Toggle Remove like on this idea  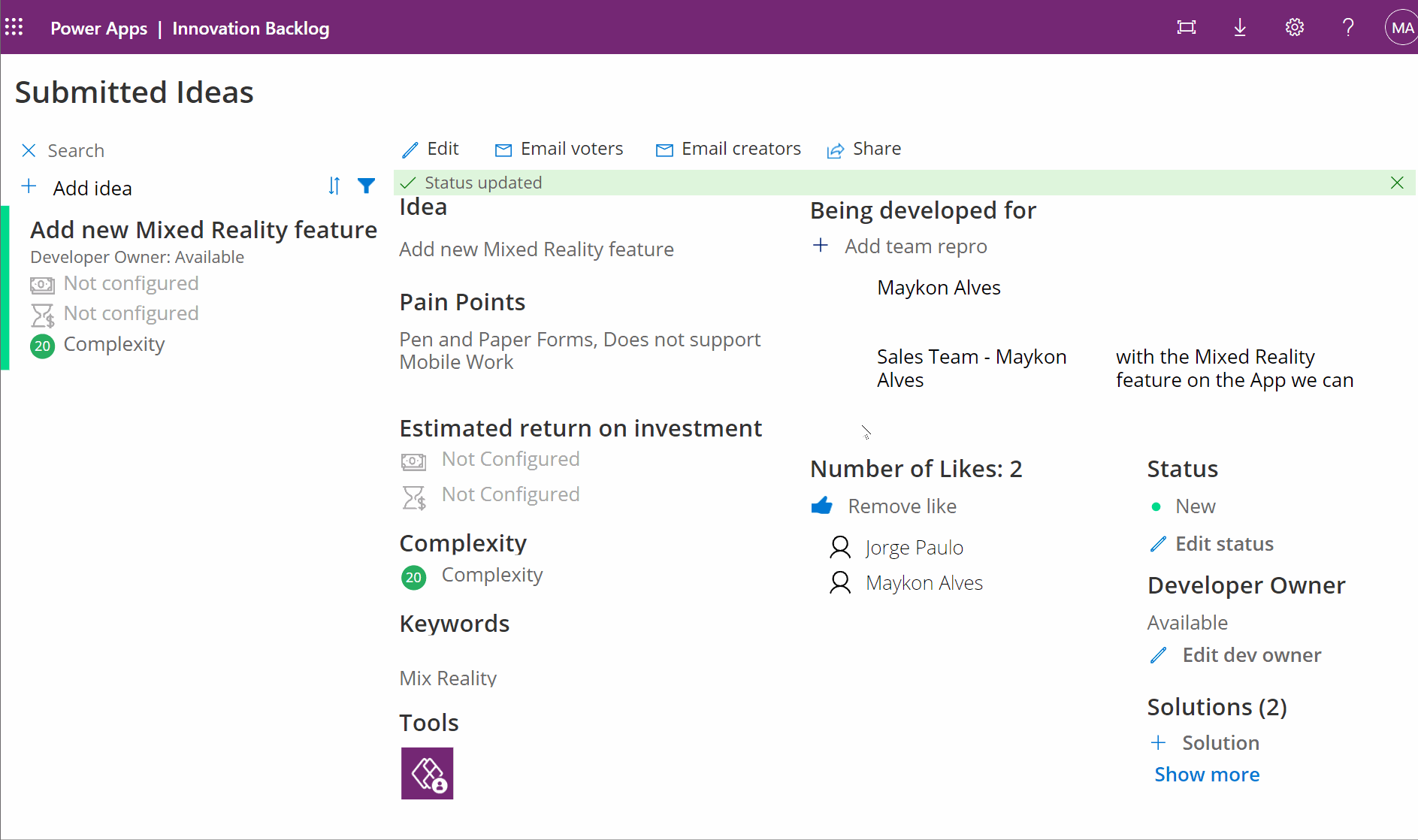pos(884,506)
